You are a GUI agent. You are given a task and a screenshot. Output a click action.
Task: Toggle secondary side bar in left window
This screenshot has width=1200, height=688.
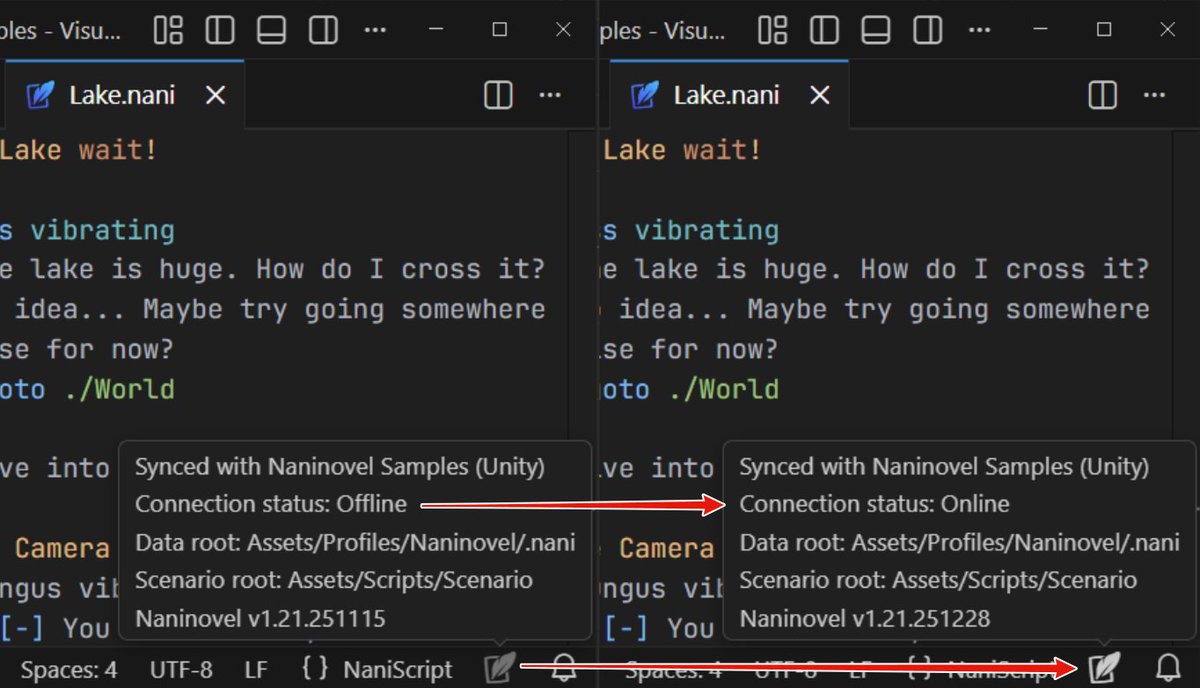pyautogui.click(x=323, y=30)
